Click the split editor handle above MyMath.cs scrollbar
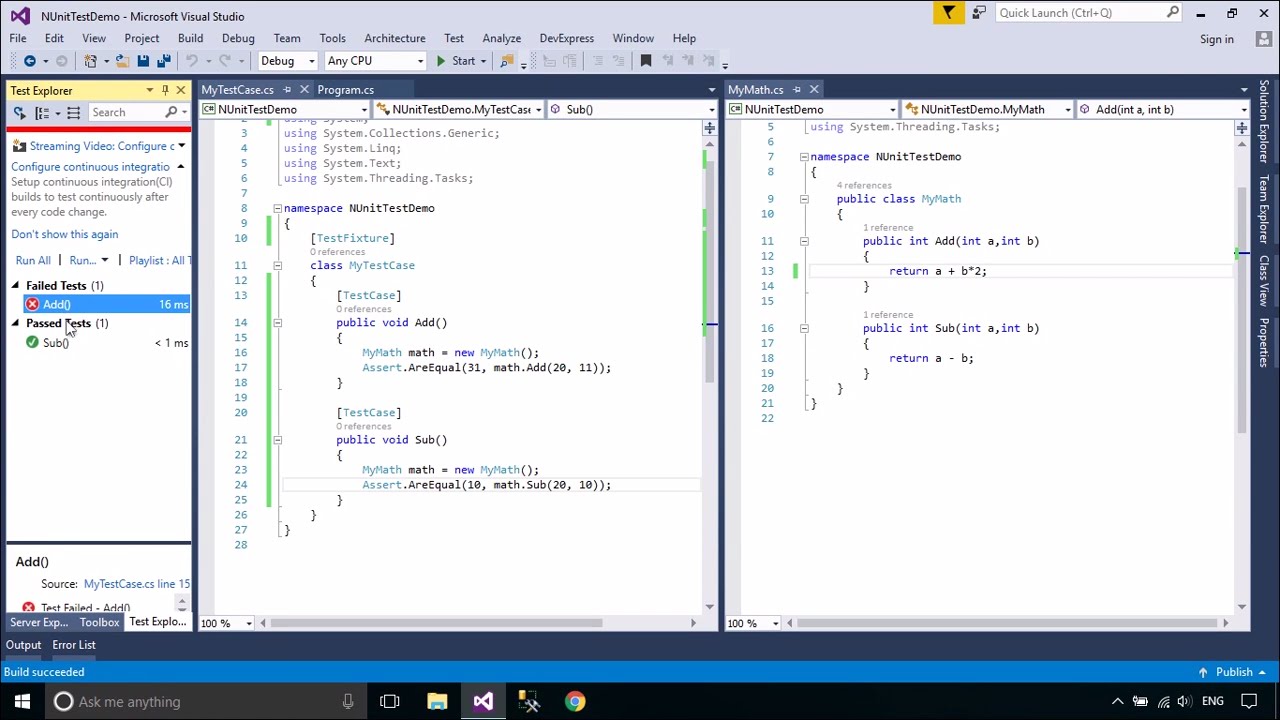The height and width of the screenshot is (720, 1280). [1241, 128]
